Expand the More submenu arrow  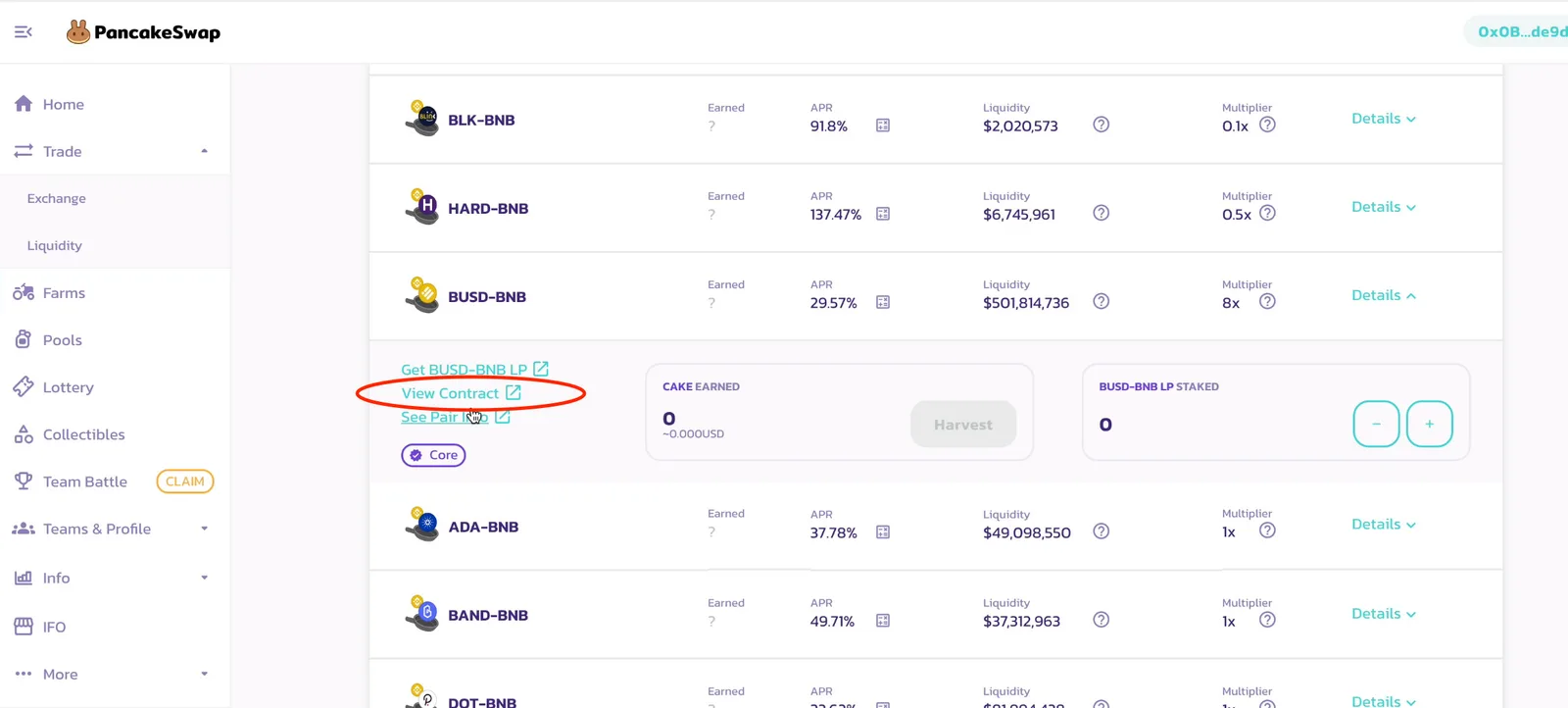(x=204, y=674)
